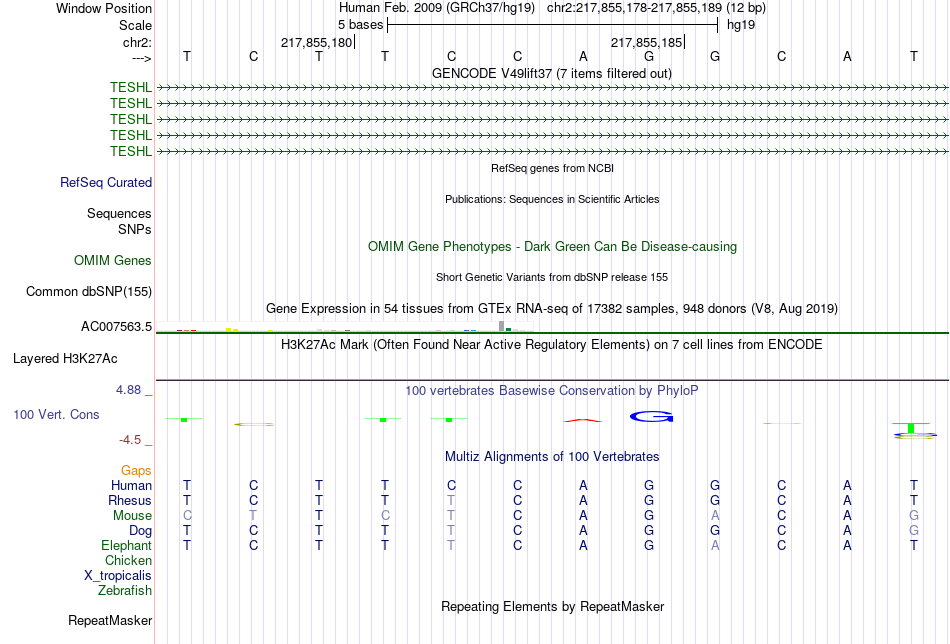The image size is (950, 644).
Task: Click the AC007563.5 gene label
Action: [x=116, y=327]
